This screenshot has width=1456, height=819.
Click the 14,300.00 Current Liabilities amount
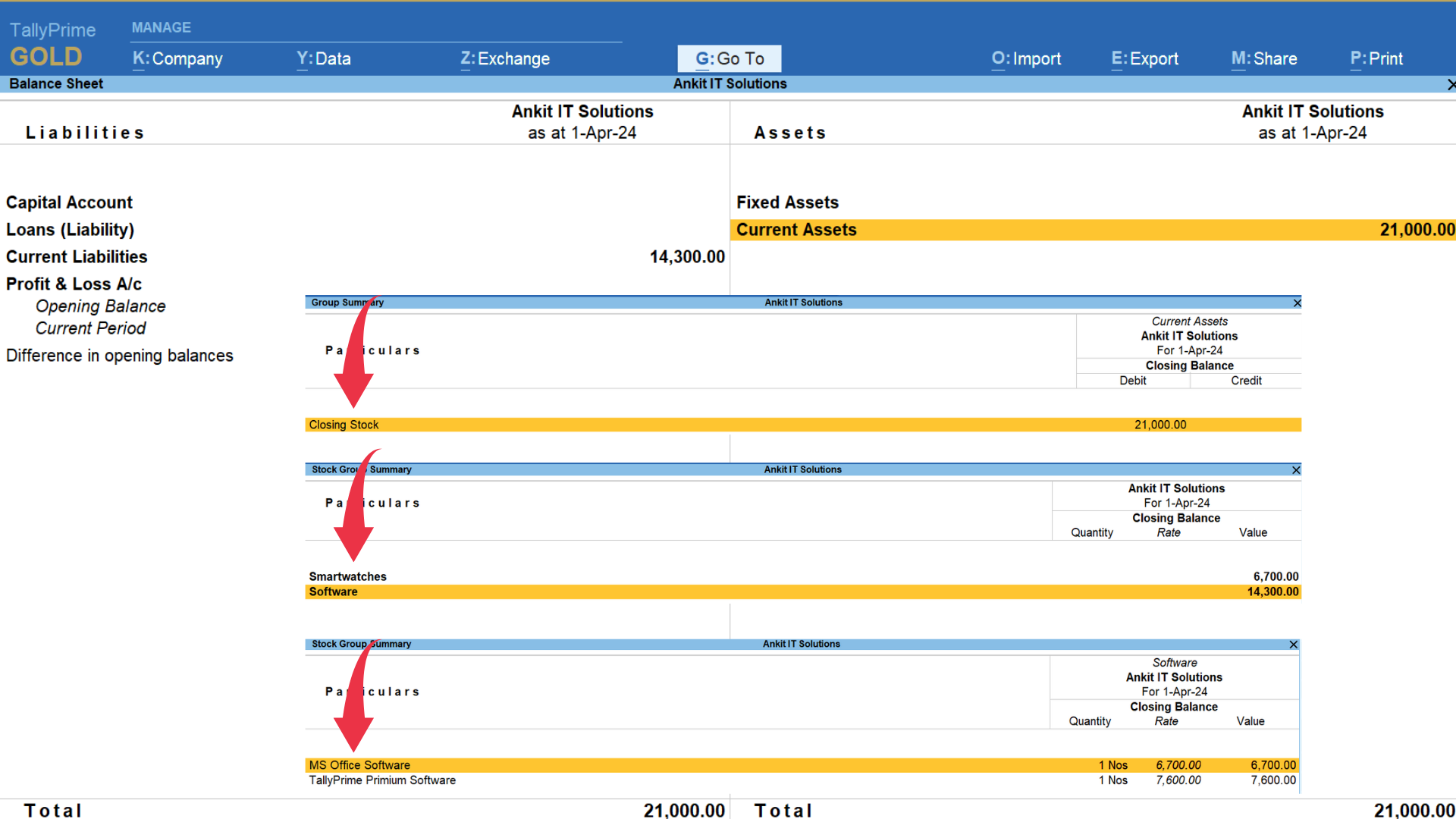687,257
